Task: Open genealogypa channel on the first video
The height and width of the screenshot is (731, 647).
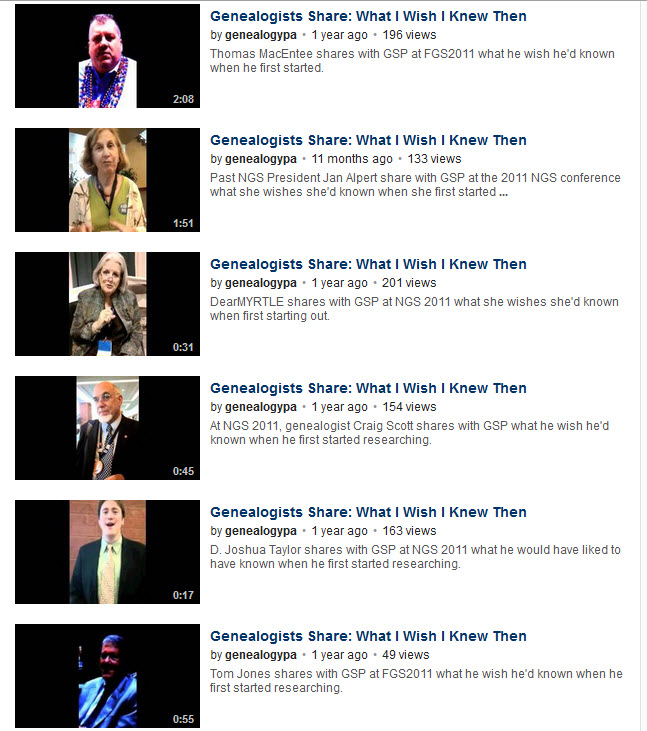Action: pyautogui.click(x=261, y=35)
